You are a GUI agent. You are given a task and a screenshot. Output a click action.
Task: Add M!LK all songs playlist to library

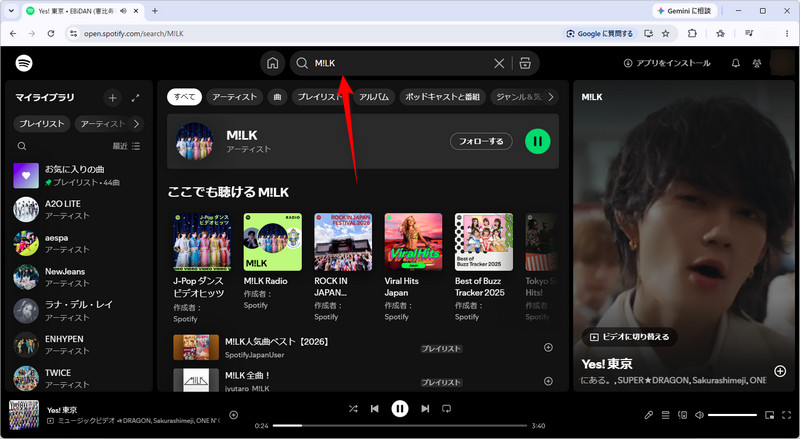(x=548, y=381)
